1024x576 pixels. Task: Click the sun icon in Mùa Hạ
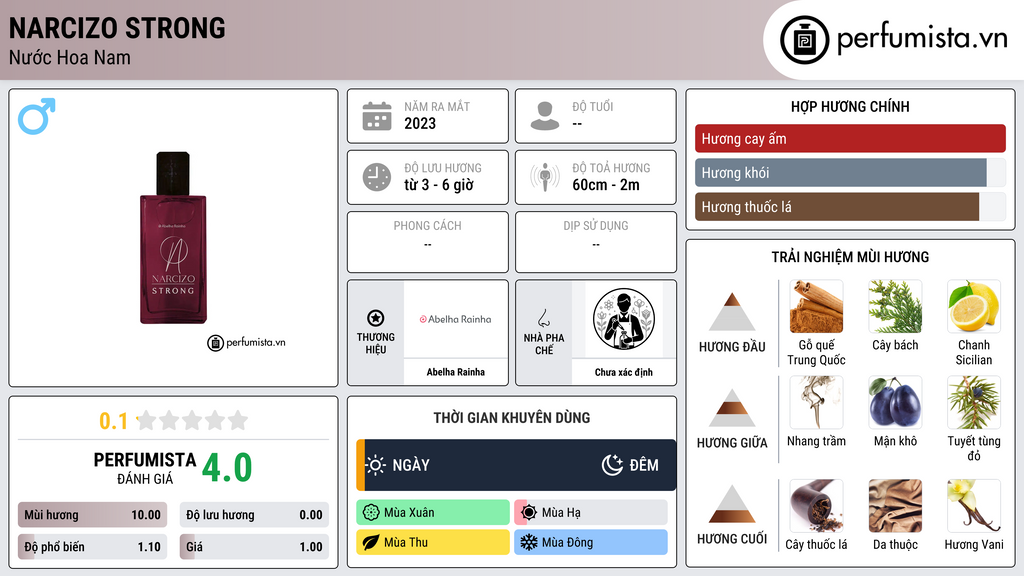coord(529,513)
